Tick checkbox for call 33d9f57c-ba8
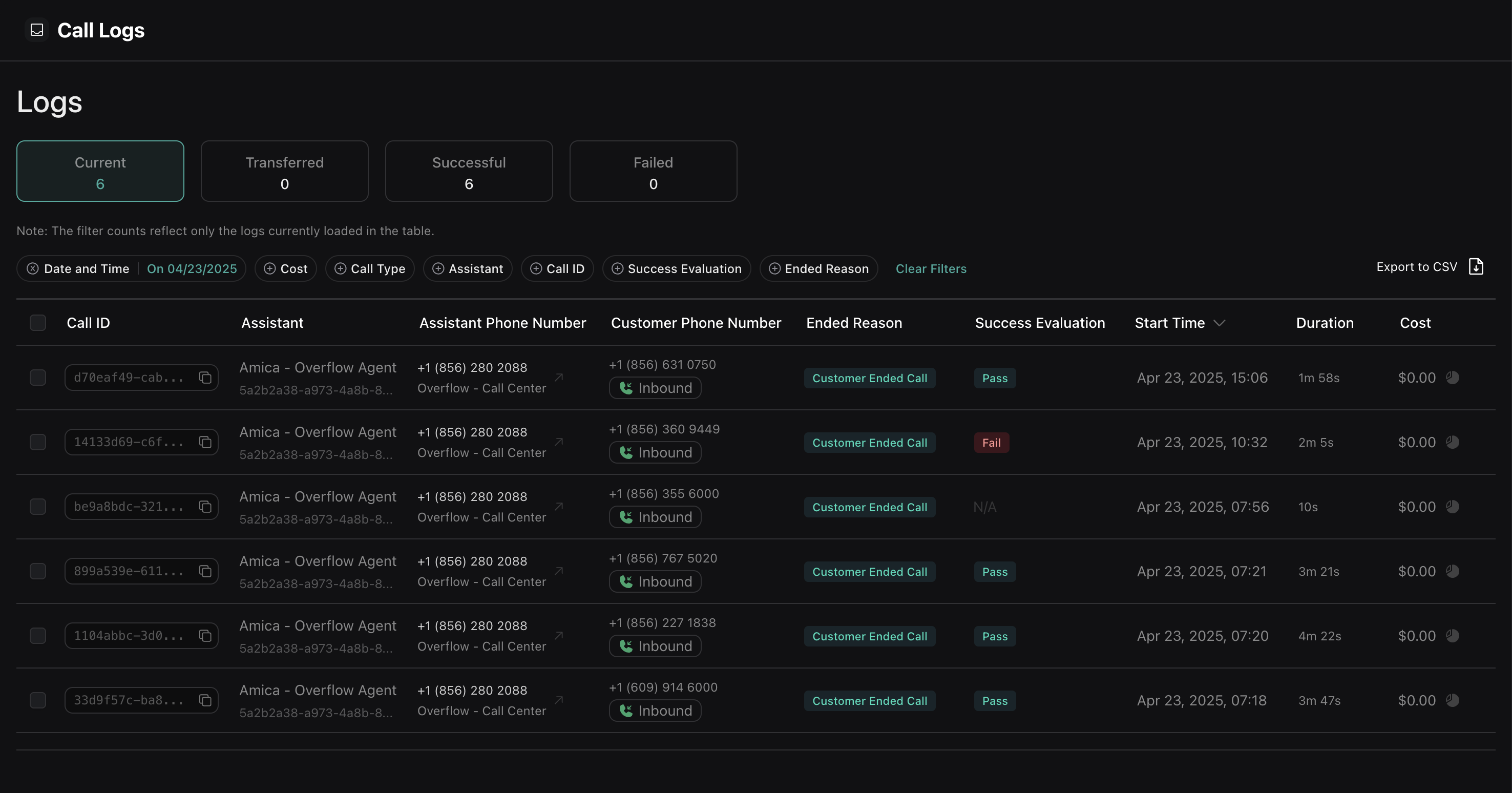Viewport: 1512px width, 793px height. coord(38,700)
